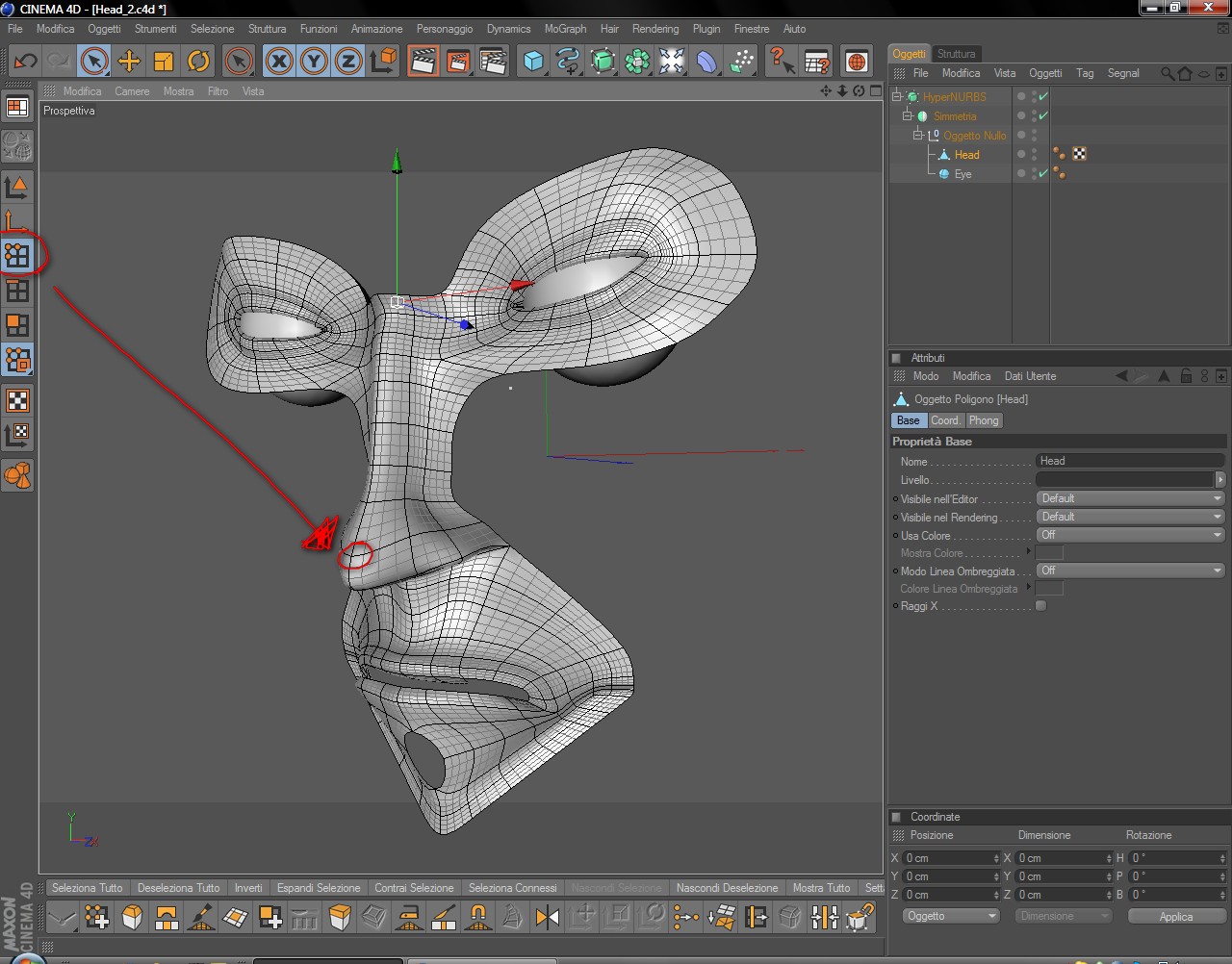
Task: Switch to the Coord. tab
Action: pyautogui.click(x=945, y=420)
